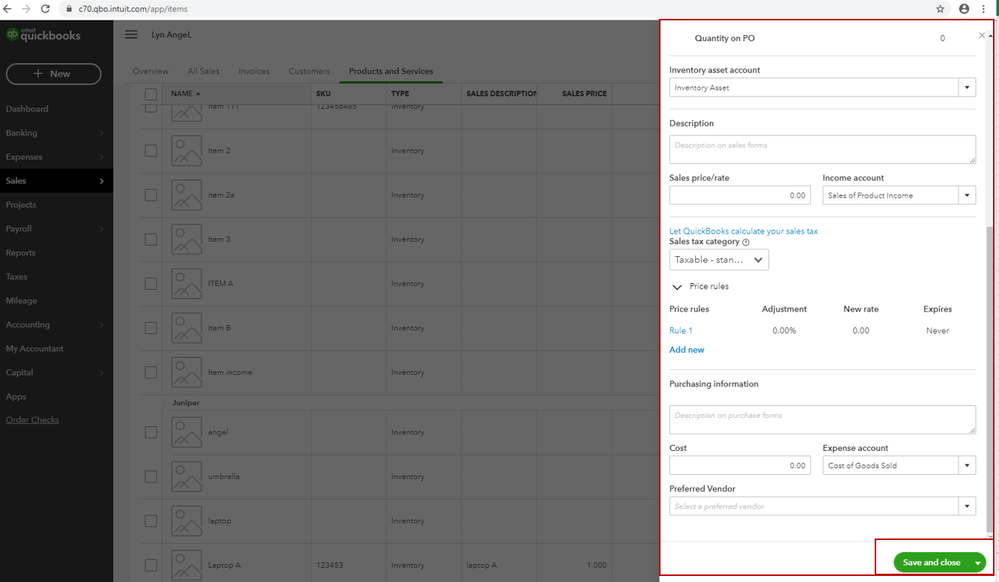This screenshot has width=999, height=582.
Task: Click the Sales price/rate field
Action: (x=740, y=195)
